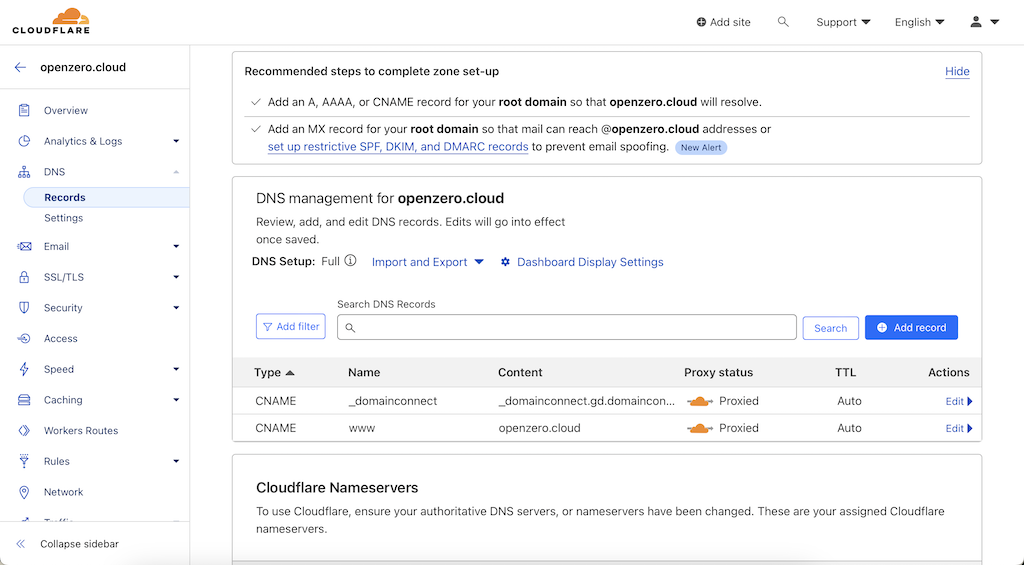Image resolution: width=1024 pixels, height=565 pixels.
Task: Click the search magnifier icon in header
Action: coord(783,22)
